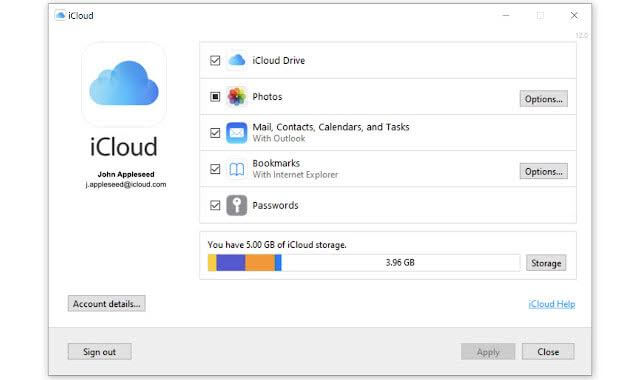Click the orange segment of storage bar

(260, 263)
